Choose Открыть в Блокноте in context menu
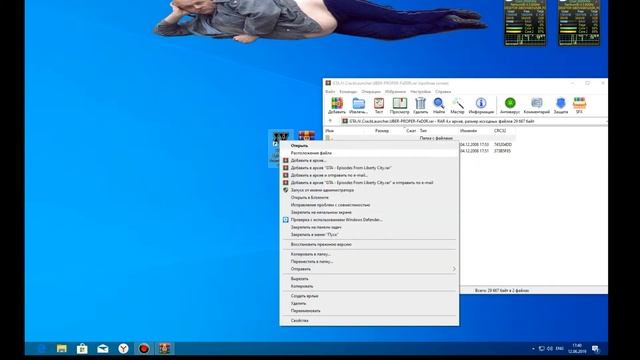 click(369, 198)
